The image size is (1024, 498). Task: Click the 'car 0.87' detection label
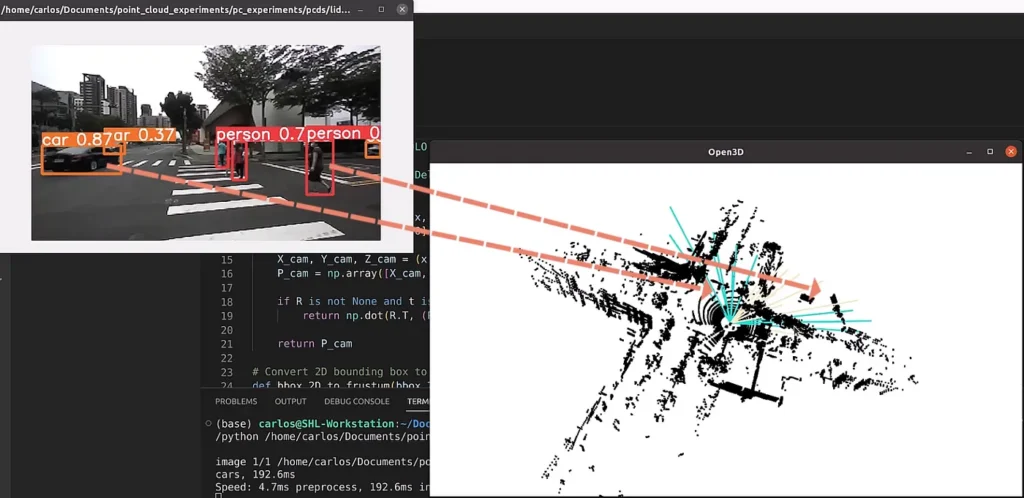(71, 140)
